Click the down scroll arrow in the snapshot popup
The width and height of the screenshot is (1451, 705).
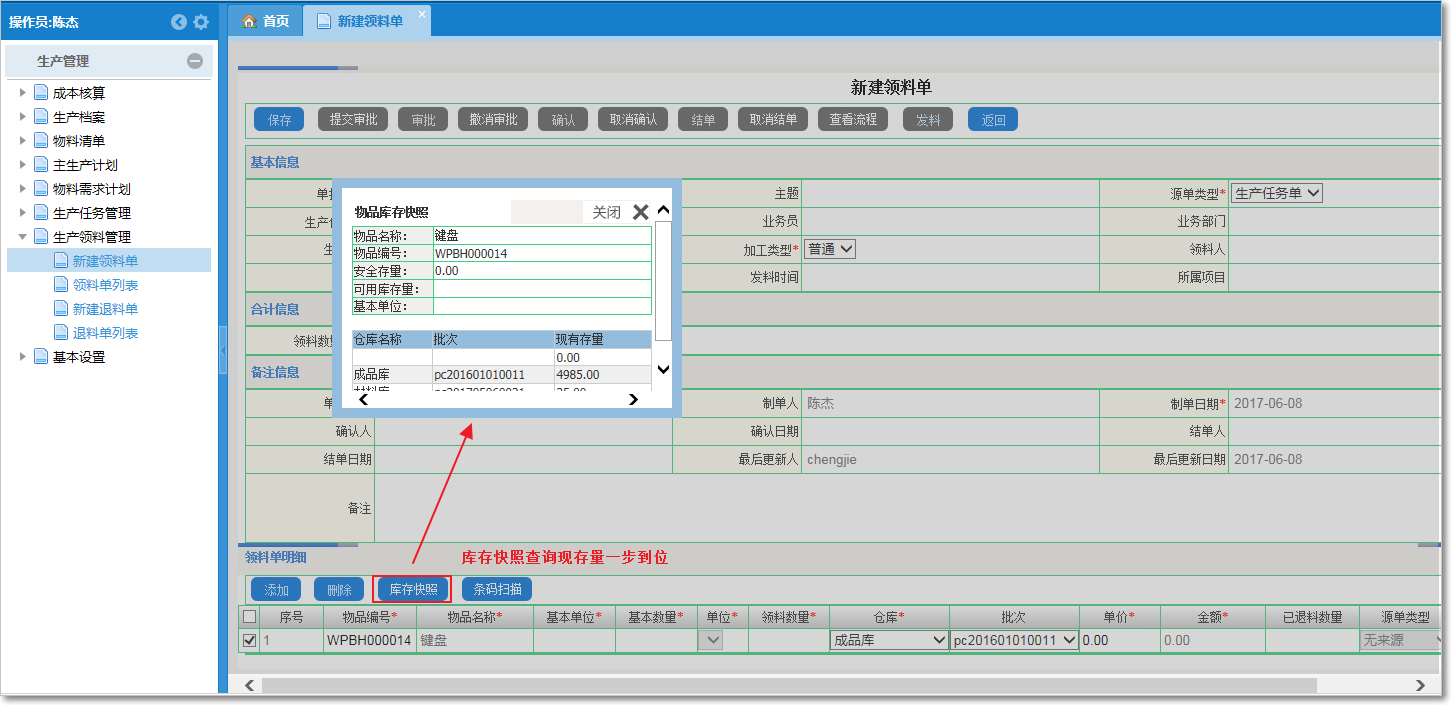coord(662,369)
